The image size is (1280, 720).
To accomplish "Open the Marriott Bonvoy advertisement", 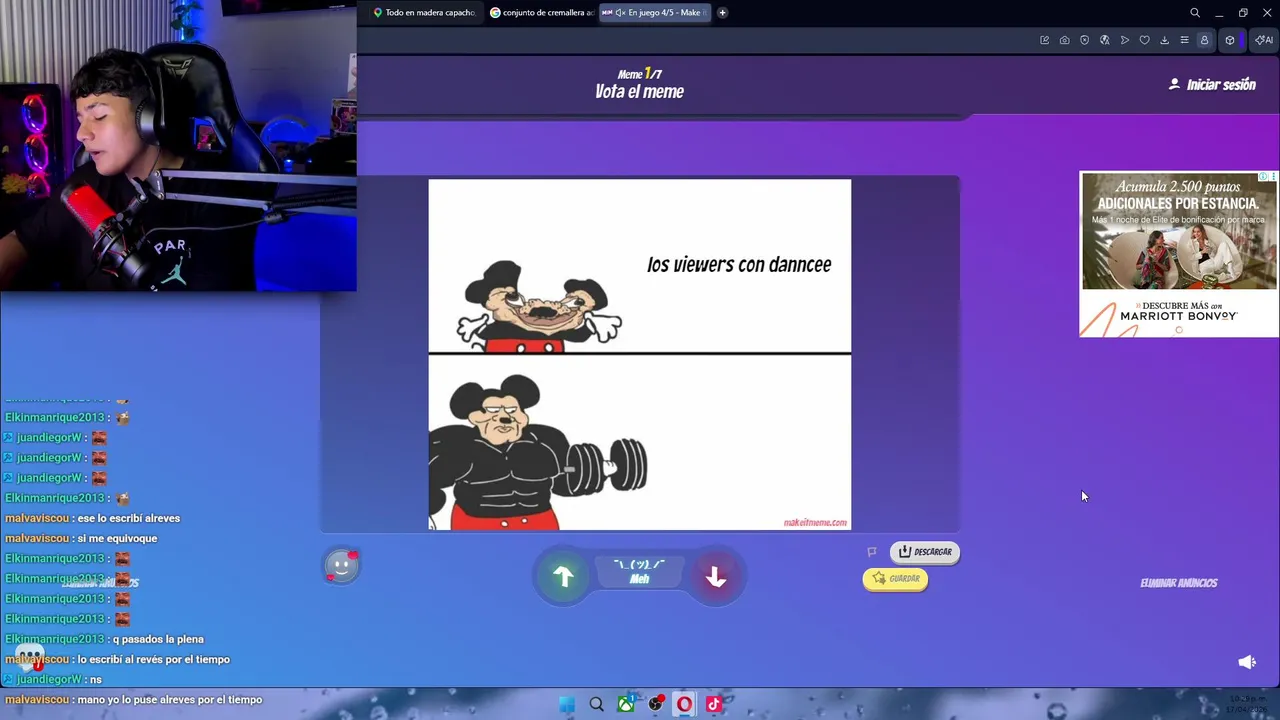I will 1178,255.
